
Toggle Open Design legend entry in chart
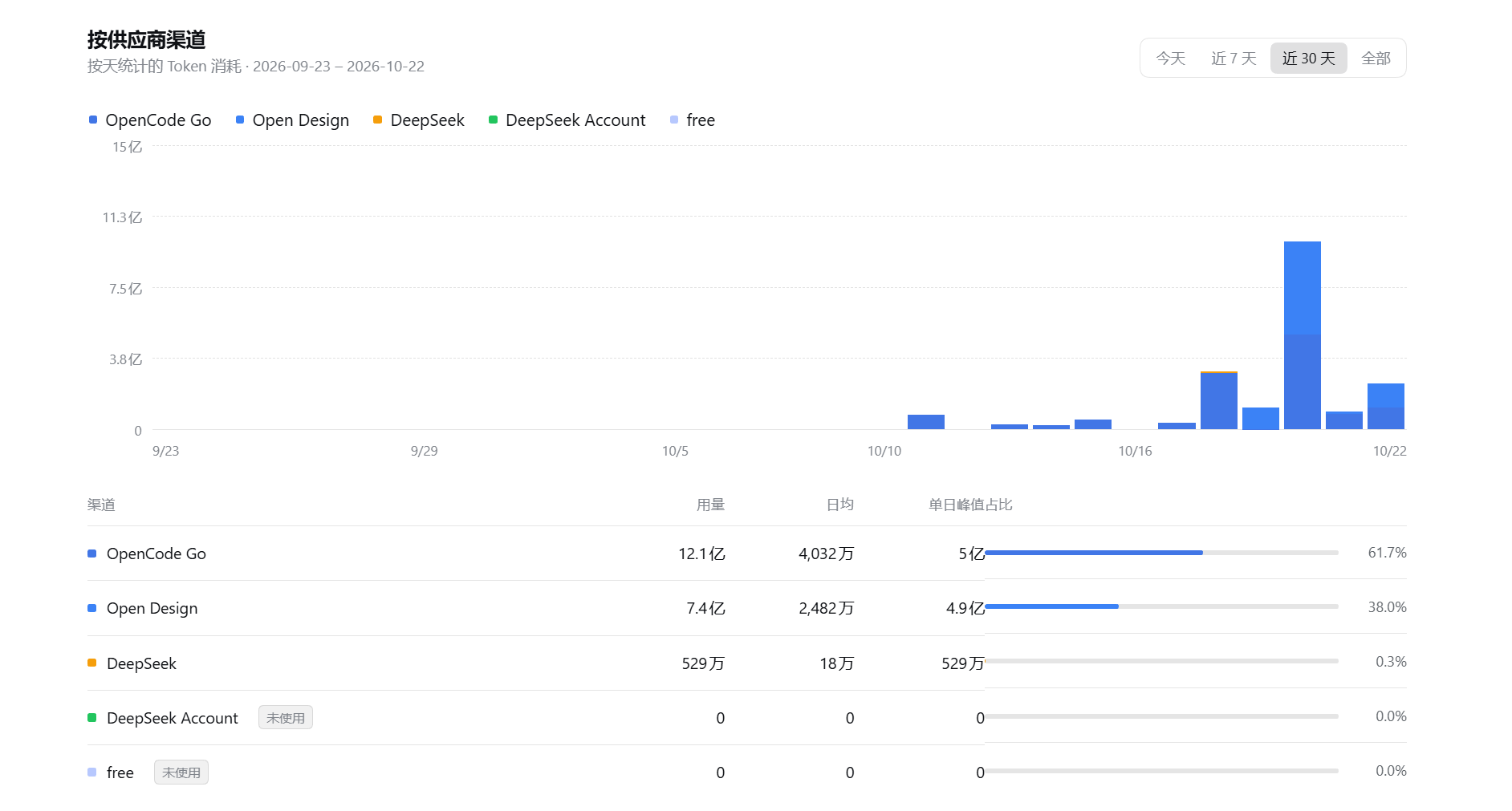(x=292, y=120)
